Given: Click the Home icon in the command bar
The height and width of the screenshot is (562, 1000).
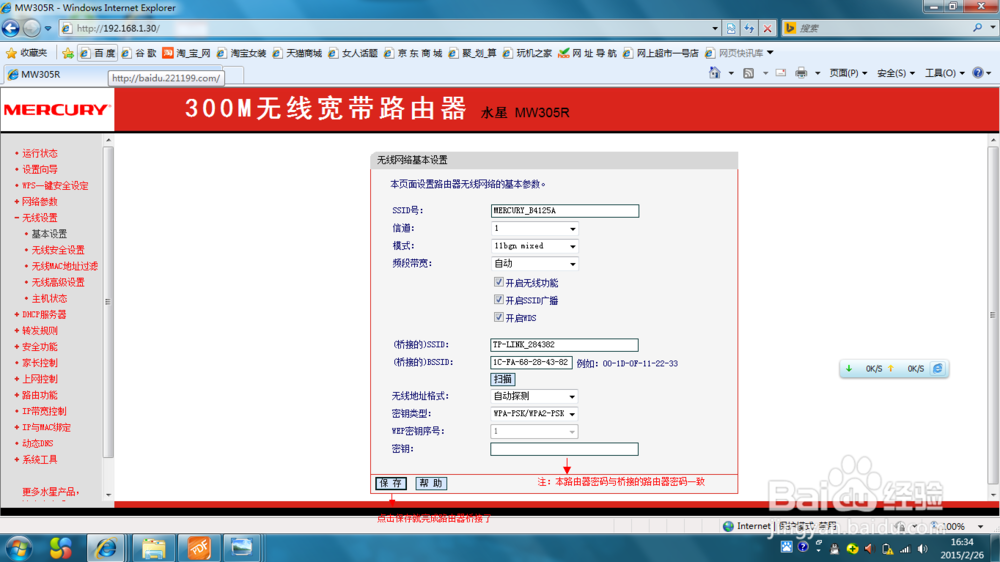Looking at the screenshot, I should pos(714,73).
